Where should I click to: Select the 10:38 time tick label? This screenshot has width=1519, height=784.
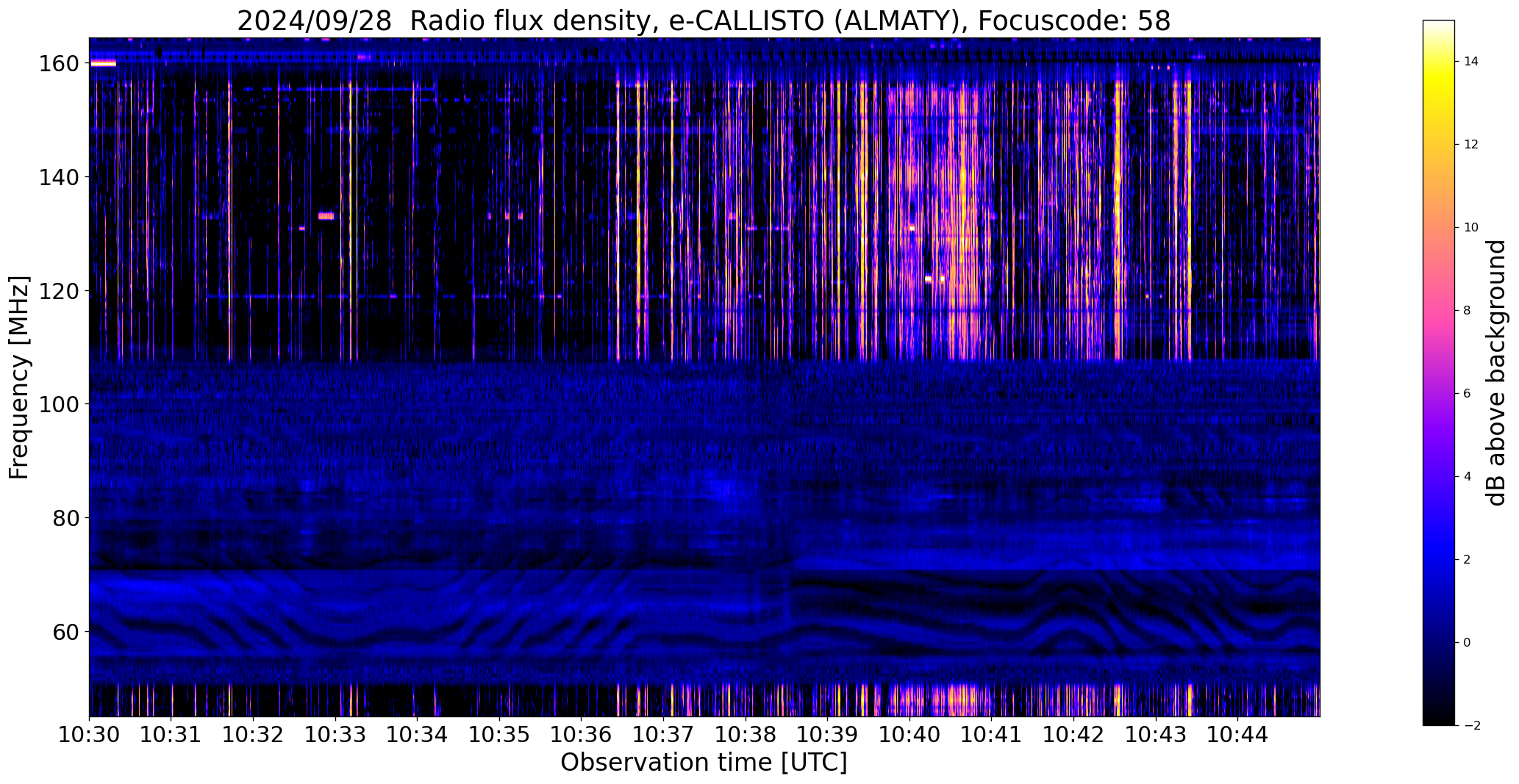pyautogui.click(x=746, y=735)
